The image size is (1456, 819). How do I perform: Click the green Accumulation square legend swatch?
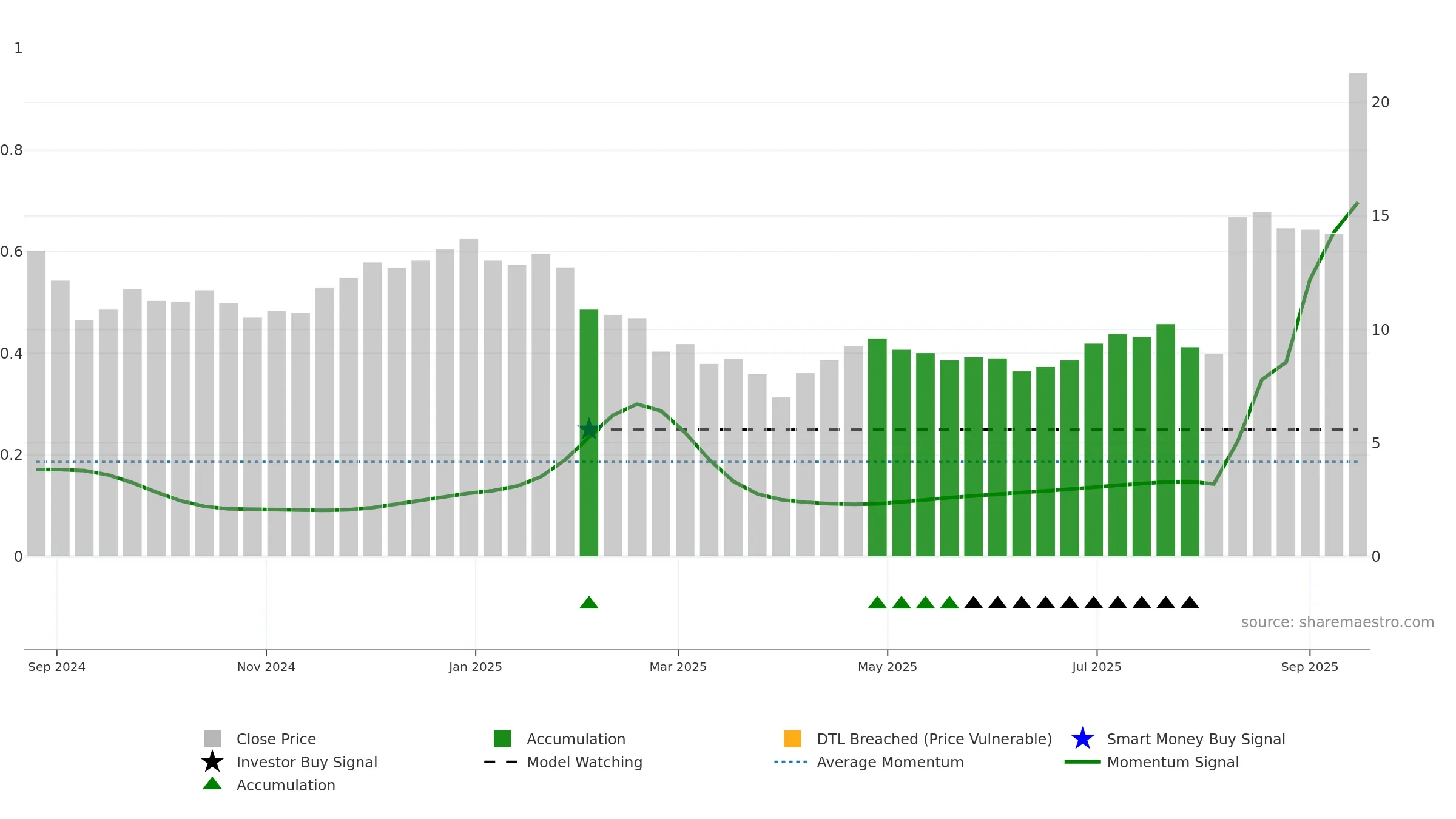click(x=502, y=738)
